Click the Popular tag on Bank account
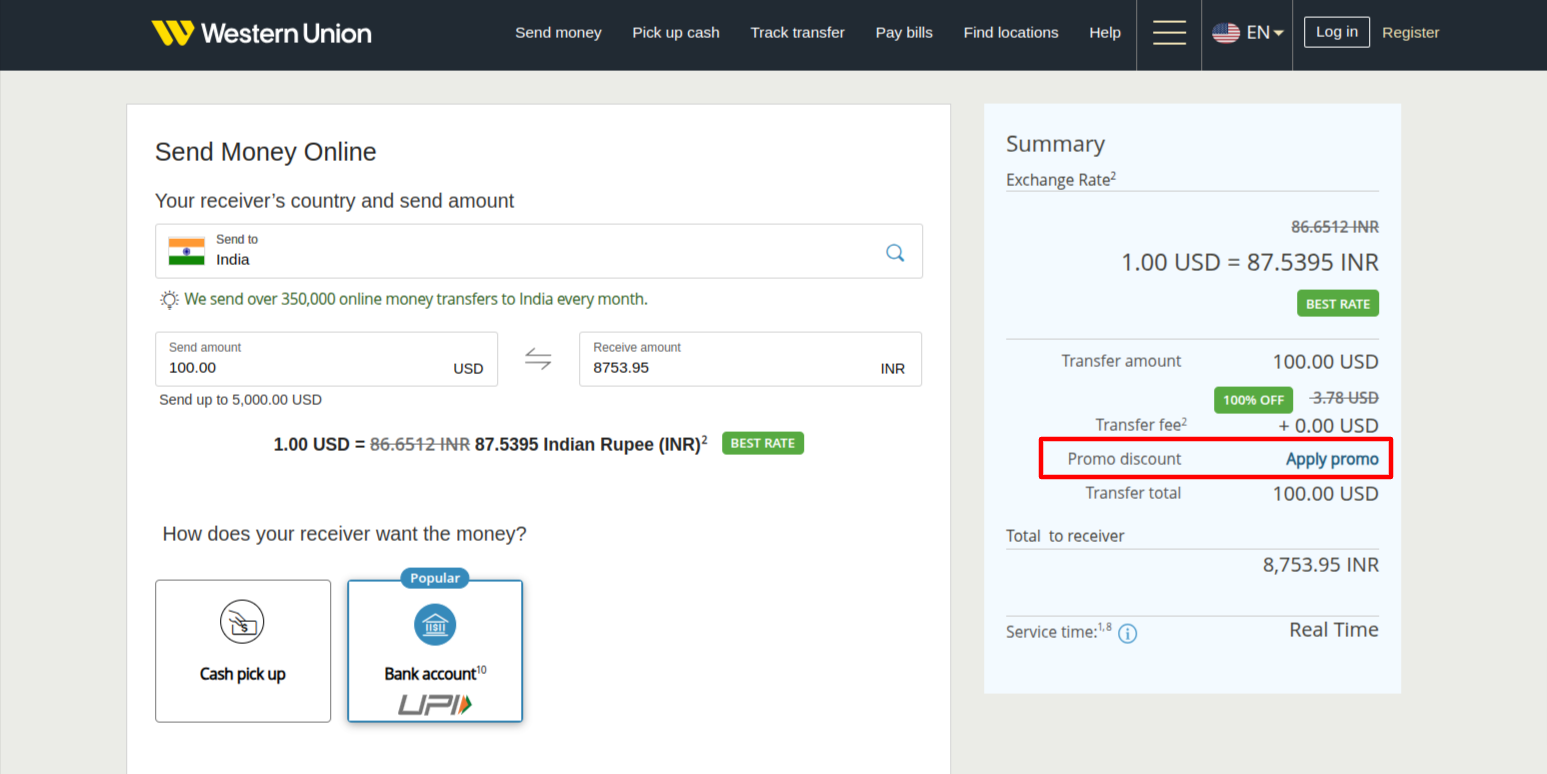The width and height of the screenshot is (1547, 774). [x=435, y=578]
